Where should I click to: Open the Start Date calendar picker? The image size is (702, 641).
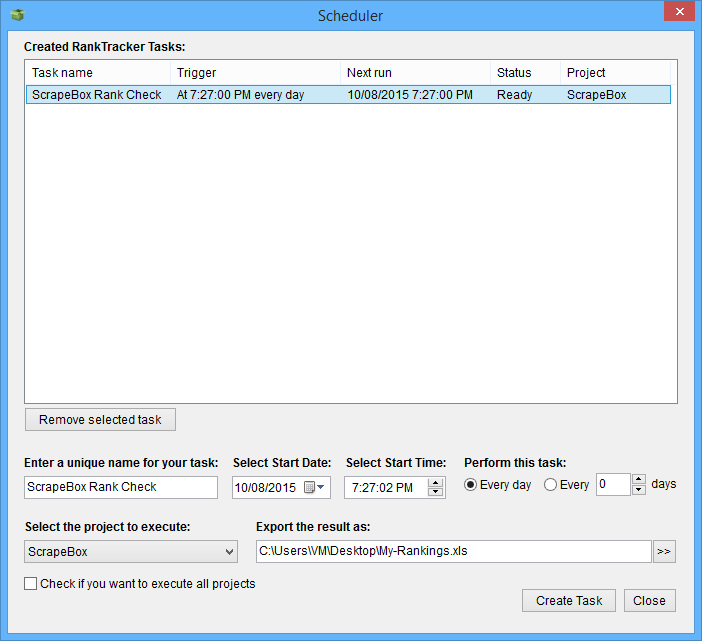pos(315,488)
